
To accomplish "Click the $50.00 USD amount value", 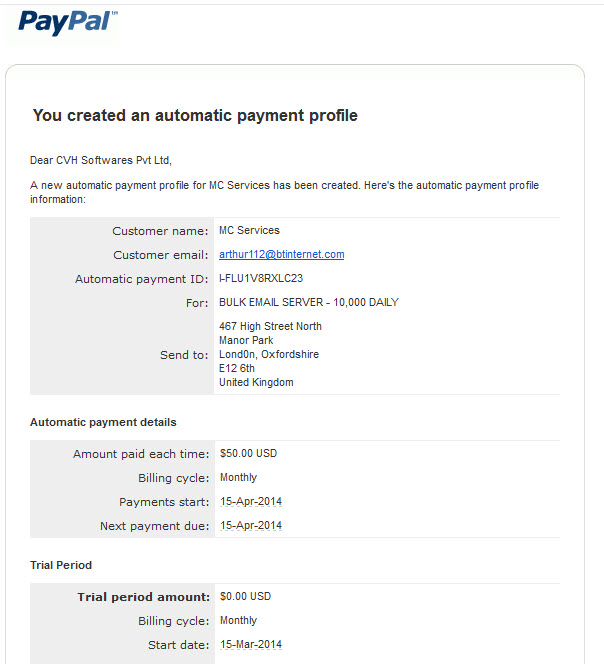I will [249, 454].
